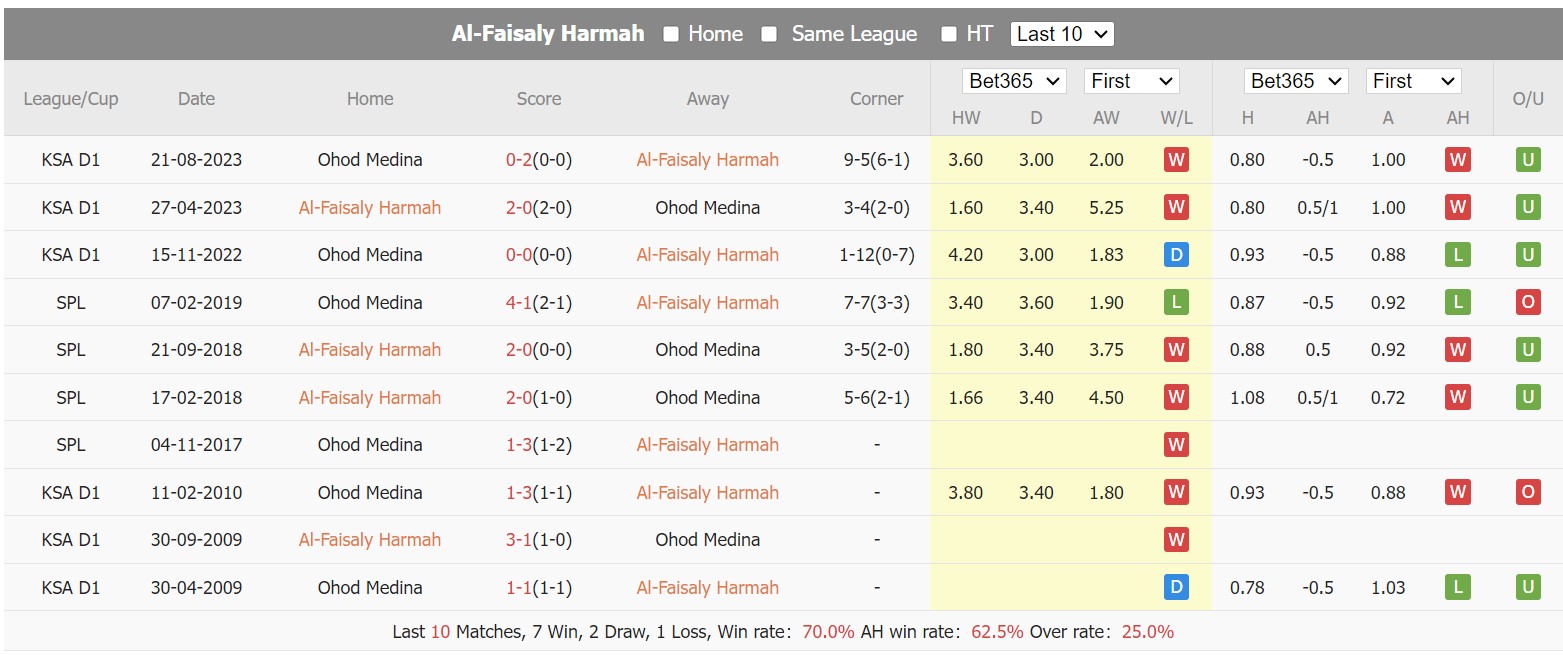This screenshot has width=1563, height=655.
Task: Open the Last 10 dropdown
Action: click(x=1062, y=34)
